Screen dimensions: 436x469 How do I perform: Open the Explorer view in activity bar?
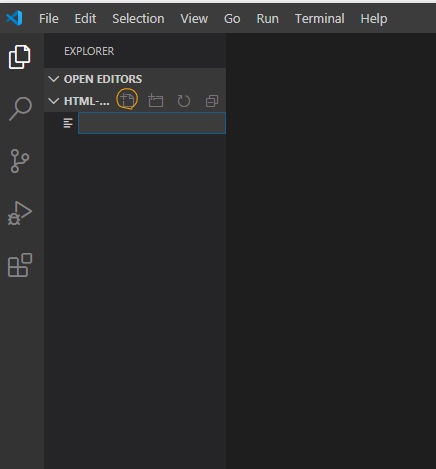(19, 57)
